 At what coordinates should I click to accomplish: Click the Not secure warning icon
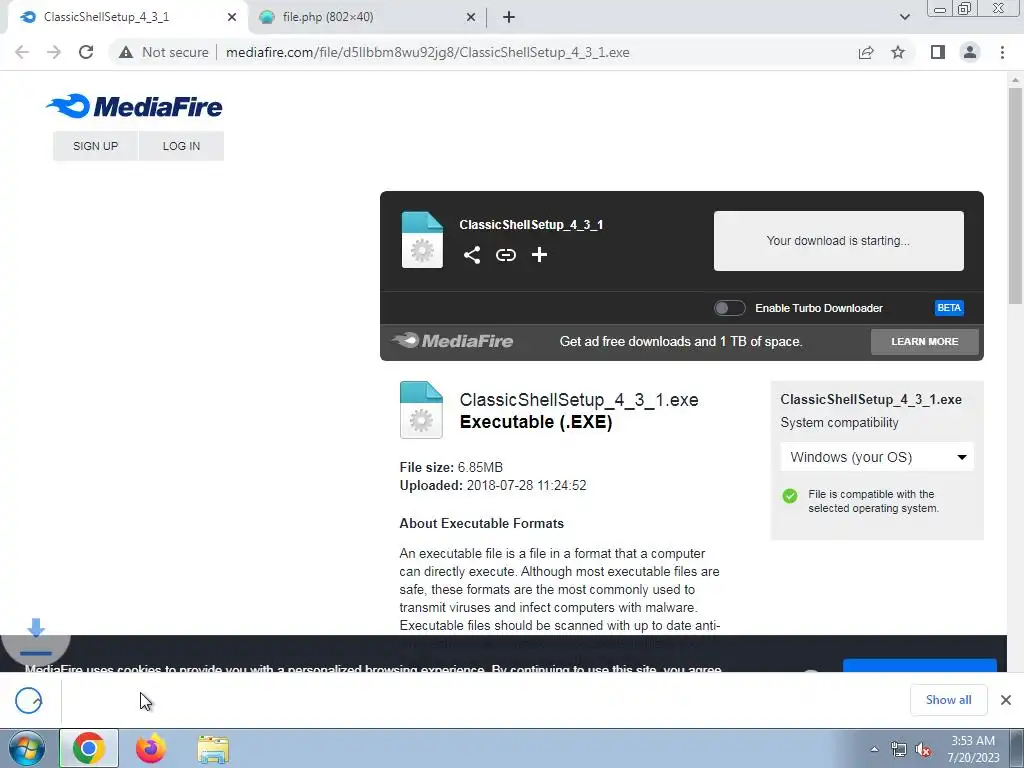tap(125, 52)
